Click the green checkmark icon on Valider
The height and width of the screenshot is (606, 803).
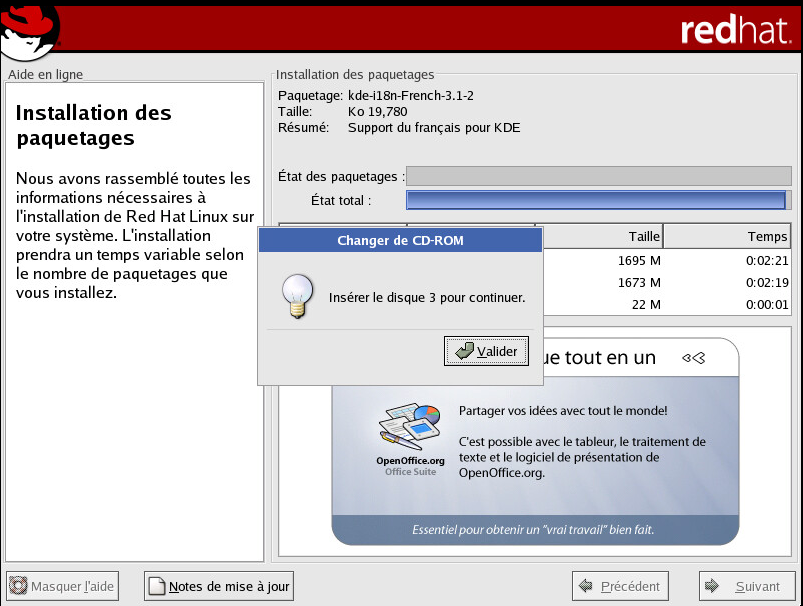[463, 351]
